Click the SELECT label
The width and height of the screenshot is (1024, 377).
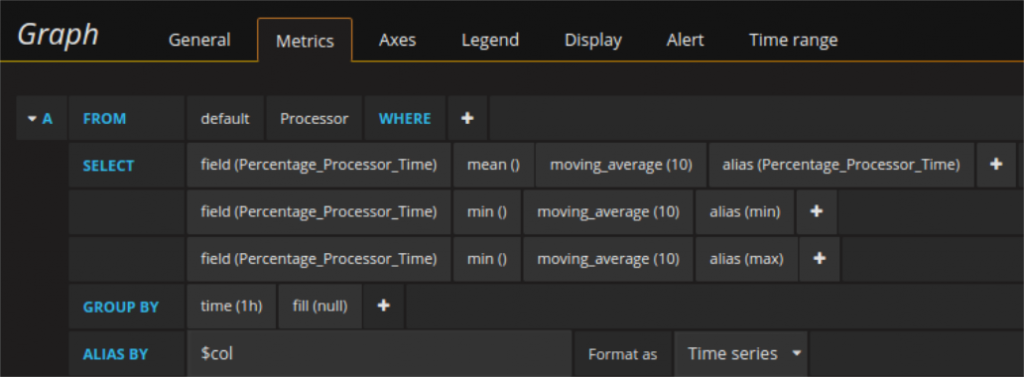(x=108, y=166)
